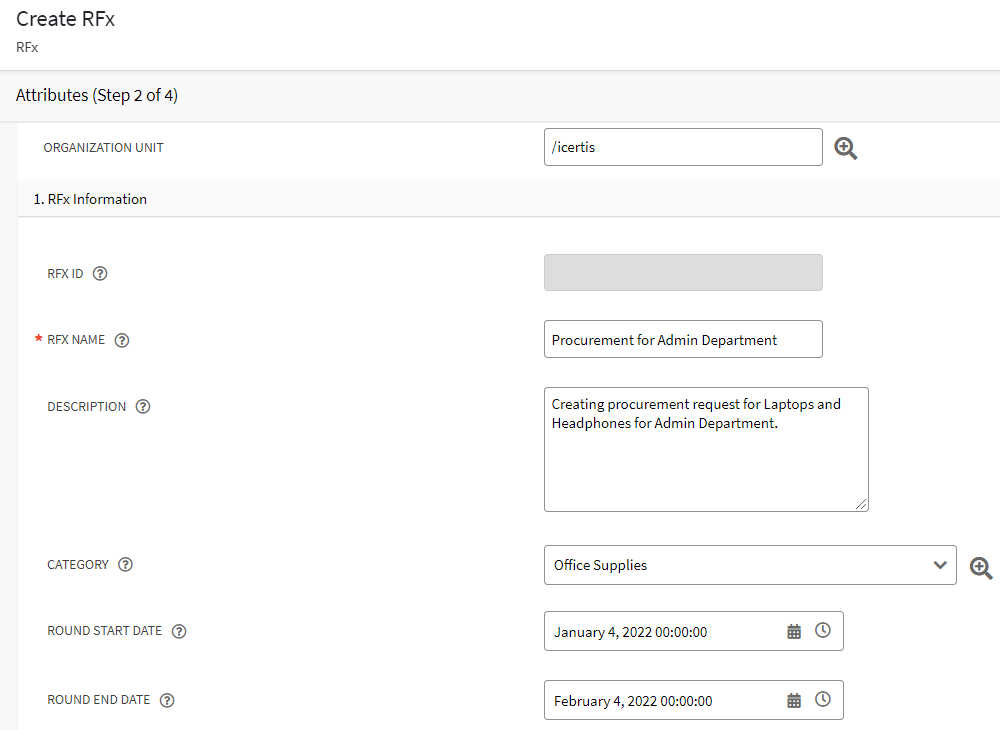Click the Round Start Date input field
The image size is (1000, 730).
[660, 632]
